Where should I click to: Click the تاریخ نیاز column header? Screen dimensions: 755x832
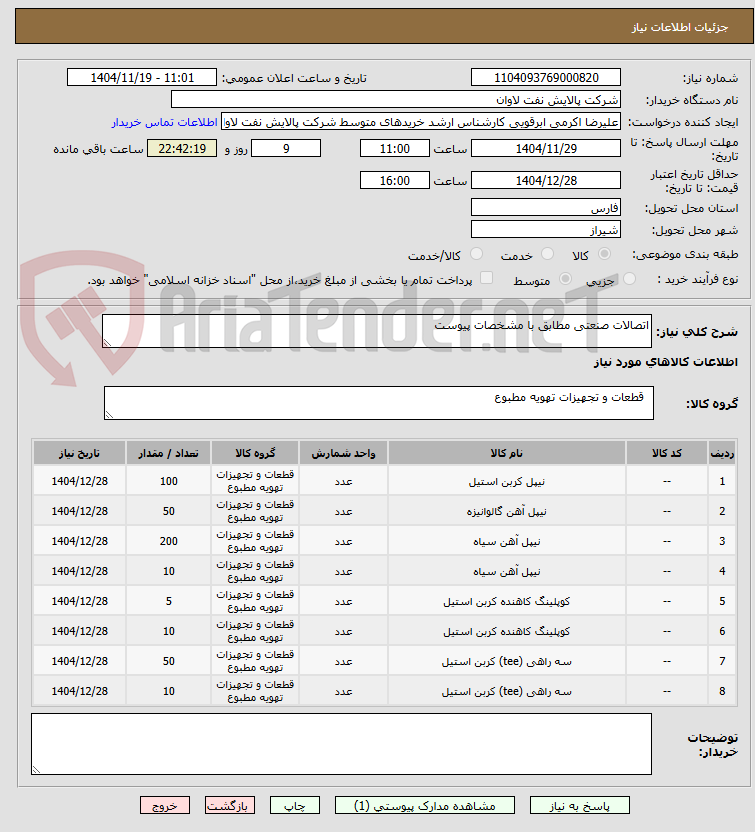click(x=79, y=453)
